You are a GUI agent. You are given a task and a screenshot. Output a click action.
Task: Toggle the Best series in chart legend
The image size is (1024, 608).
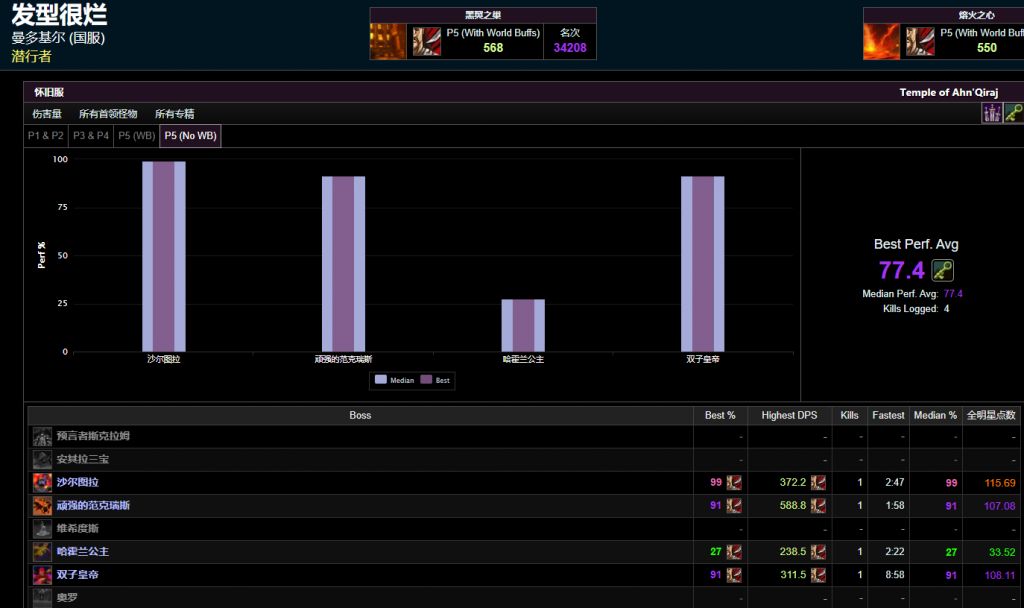coord(436,380)
